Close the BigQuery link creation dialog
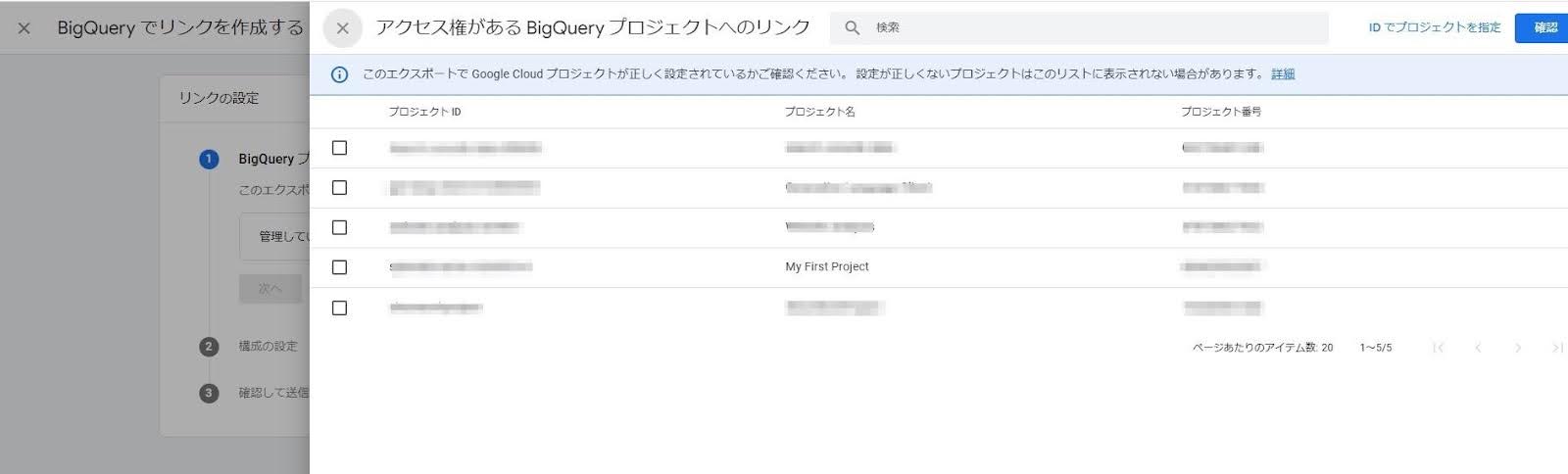Screen dimensions: 1568x474 [x=24, y=28]
